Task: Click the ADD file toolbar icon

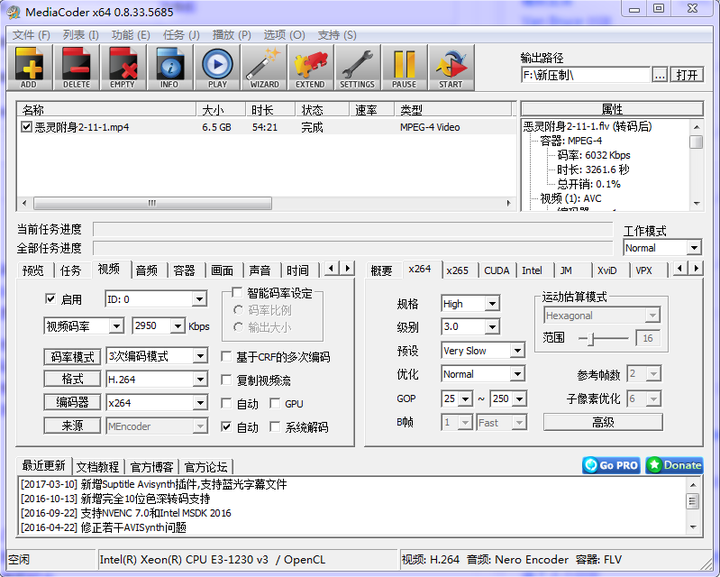Action: pyautogui.click(x=29, y=67)
